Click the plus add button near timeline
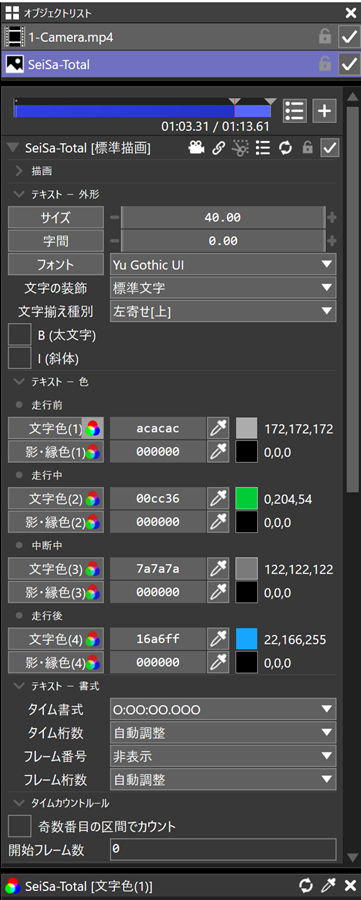Viewport: 361px width, 900px height. (324, 111)
